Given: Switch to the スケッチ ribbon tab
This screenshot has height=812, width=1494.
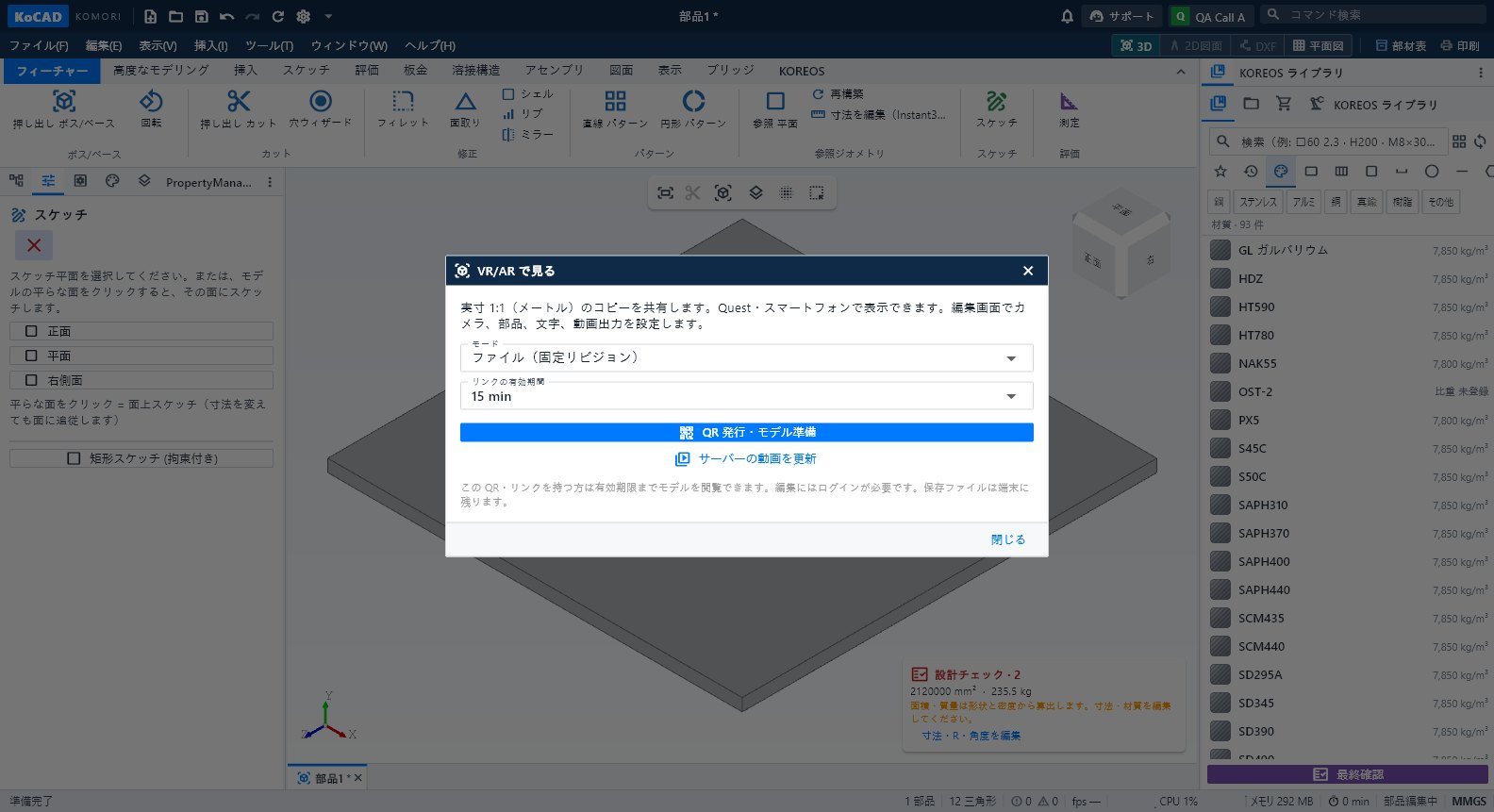Looking at the screenshot, I should point(307,71).
